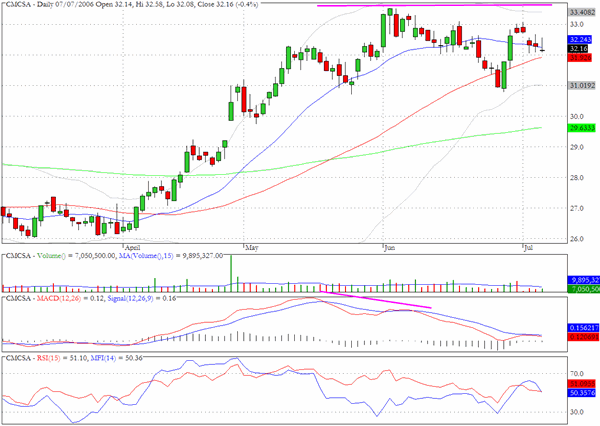Click the 70.0 RSI axis label
Screen dimensions: 600x426
coord(577,374)
